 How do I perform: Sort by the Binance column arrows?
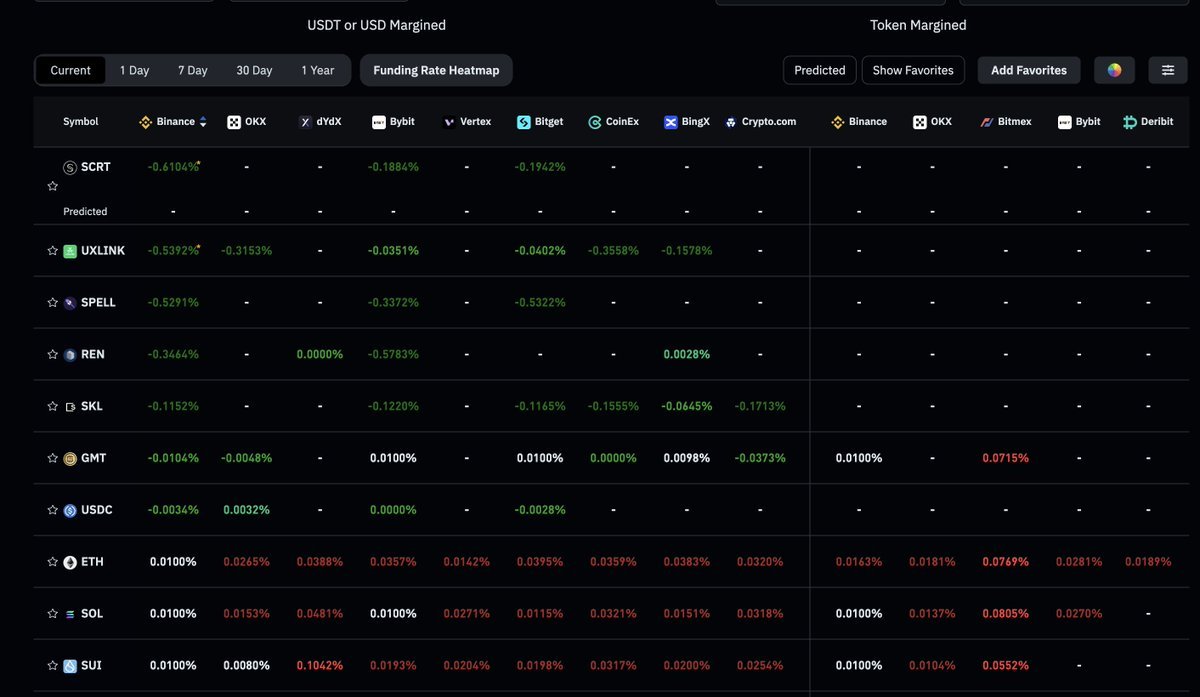coord(203,122)
